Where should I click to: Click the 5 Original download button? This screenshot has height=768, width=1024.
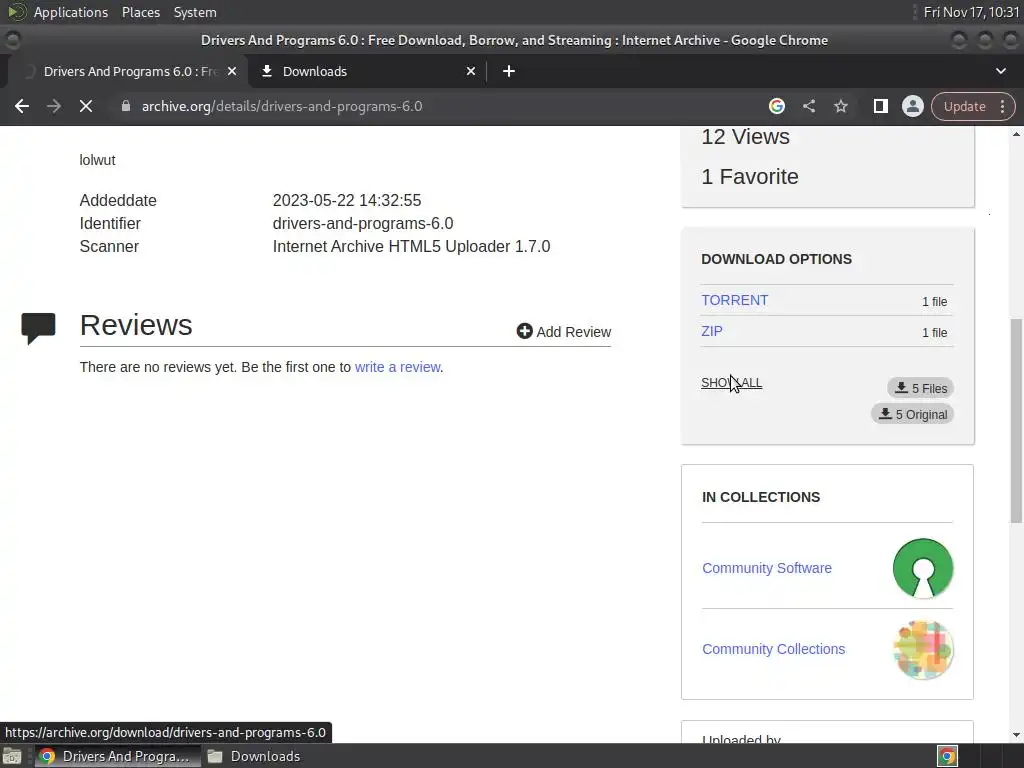click(x=912, y=414)
